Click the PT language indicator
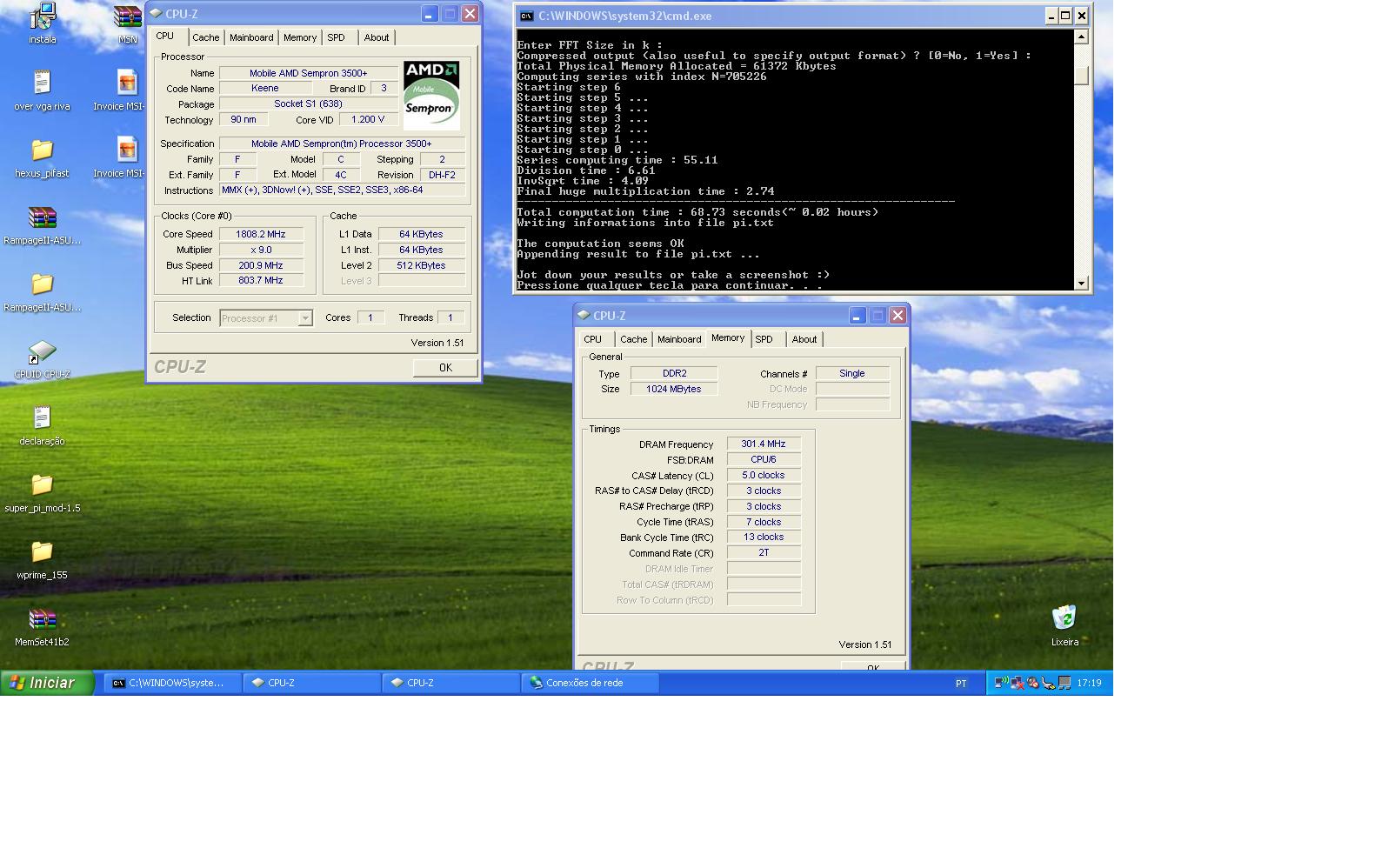The image size is (1388, 868). tap(961, 684)
